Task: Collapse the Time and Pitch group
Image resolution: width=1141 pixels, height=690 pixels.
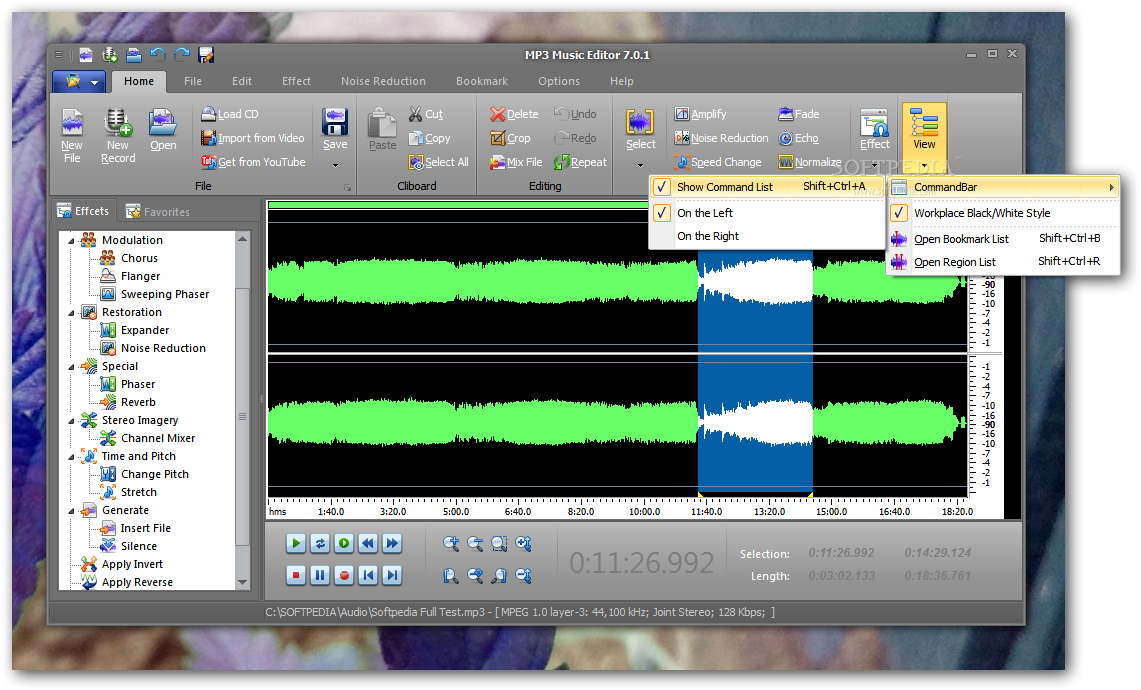Action: point(71,456)
